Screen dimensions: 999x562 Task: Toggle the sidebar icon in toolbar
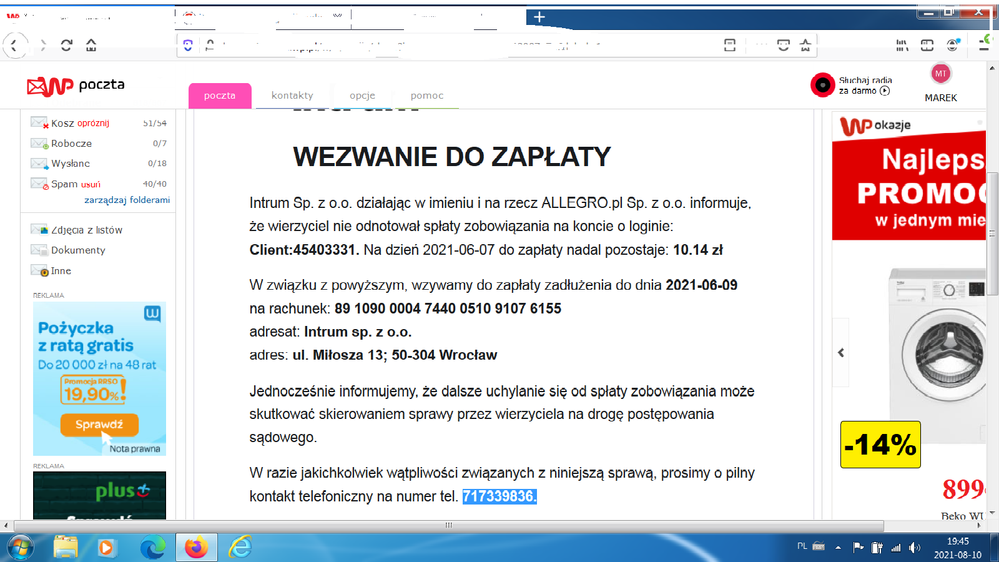click(927, 45)
